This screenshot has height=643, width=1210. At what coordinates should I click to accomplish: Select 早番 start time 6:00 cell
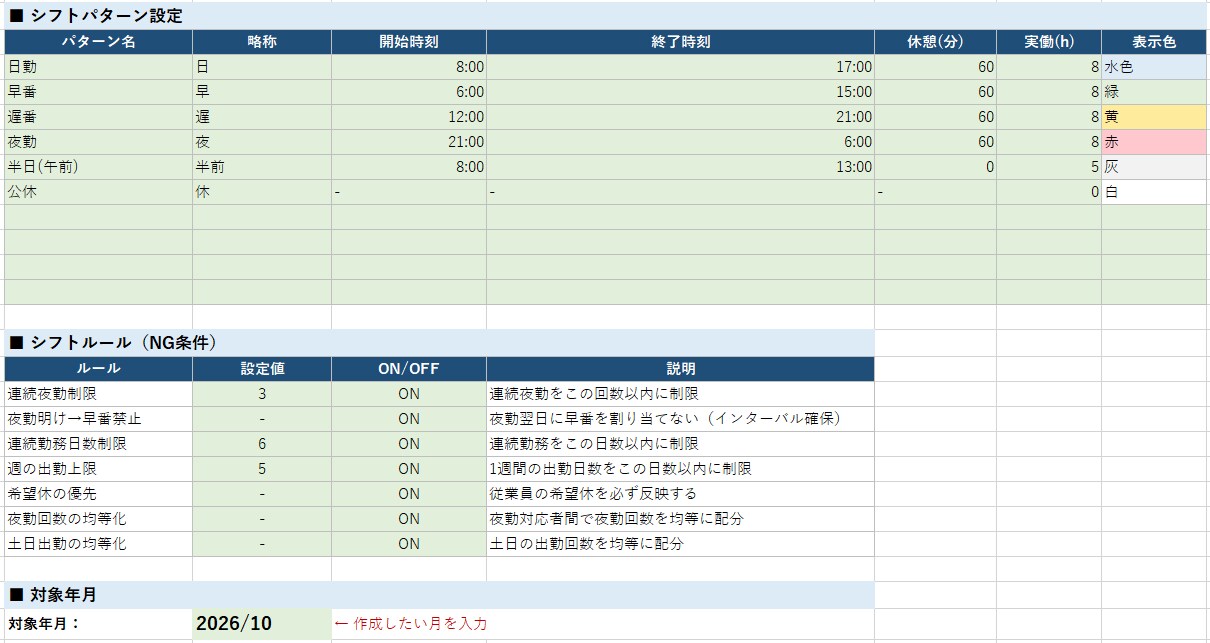point(409,92)
